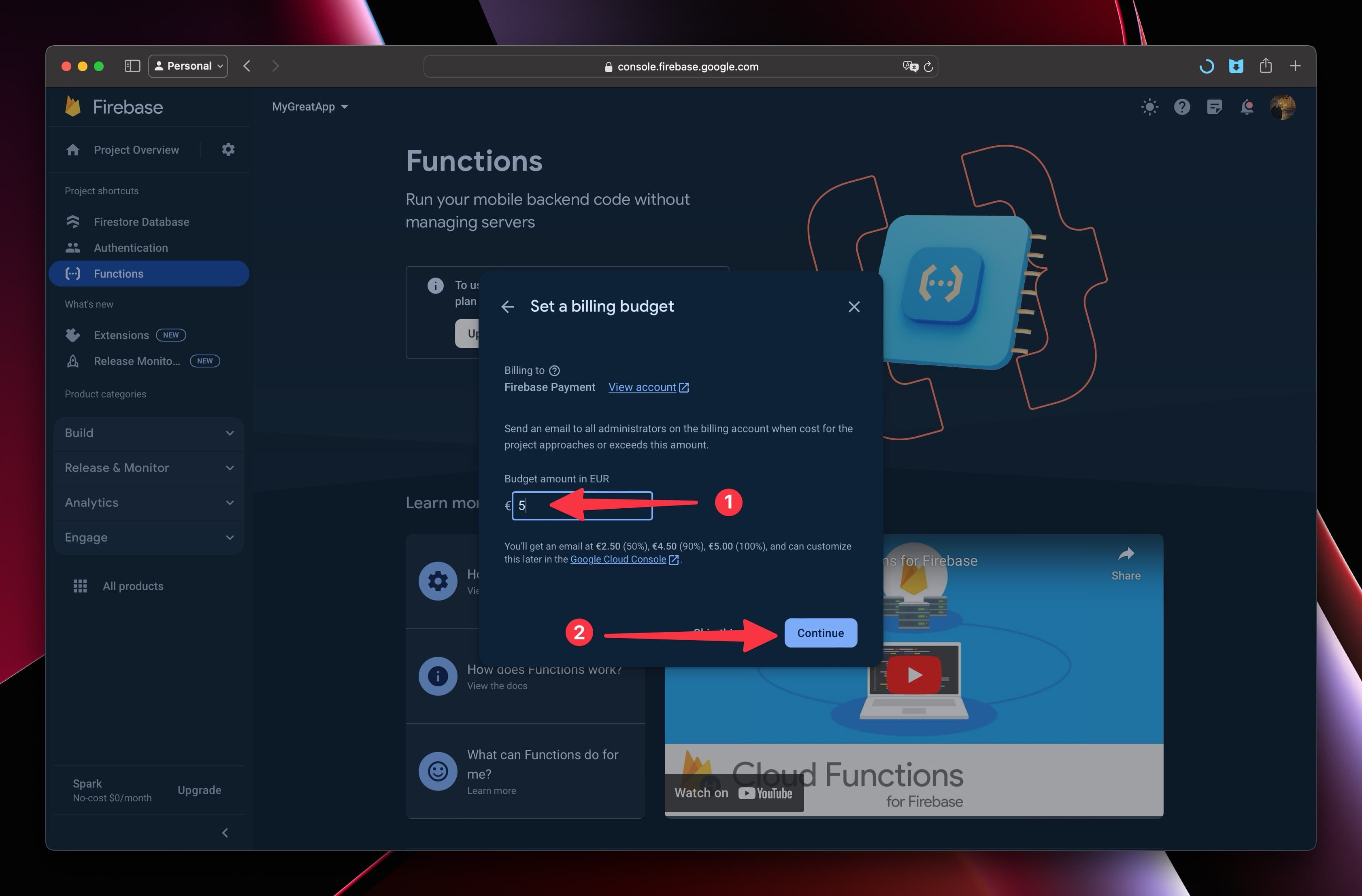Click Upgrade next to Spark plan
Screen dimensions: 1362x896
pos(199,790)
